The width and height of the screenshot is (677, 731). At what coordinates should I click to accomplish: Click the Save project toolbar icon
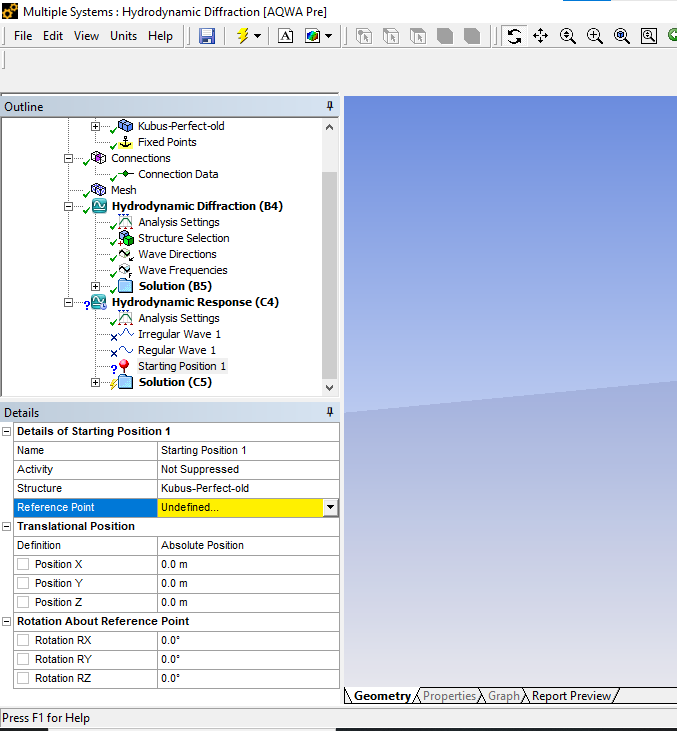[x=207, y=36]
